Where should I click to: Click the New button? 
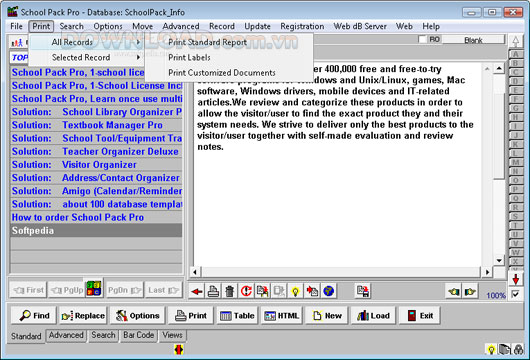327,315
